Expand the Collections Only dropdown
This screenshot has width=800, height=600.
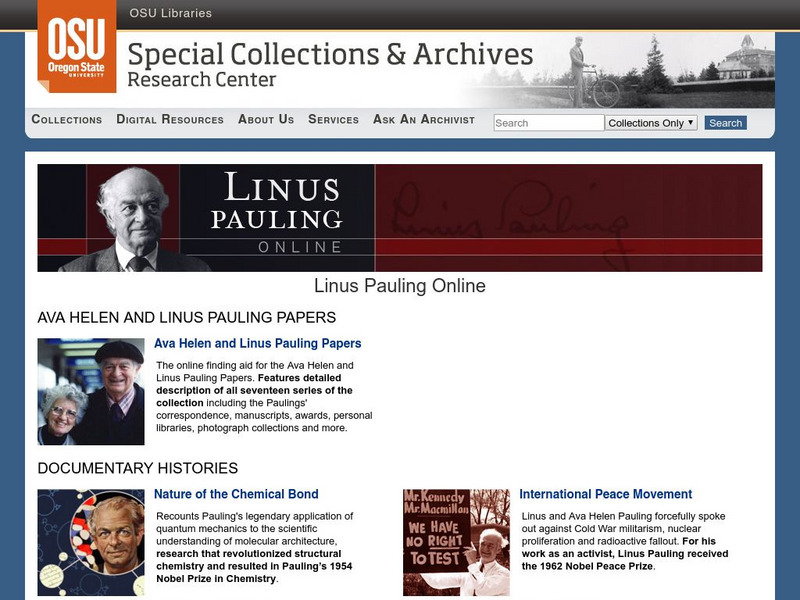point(652,123)
